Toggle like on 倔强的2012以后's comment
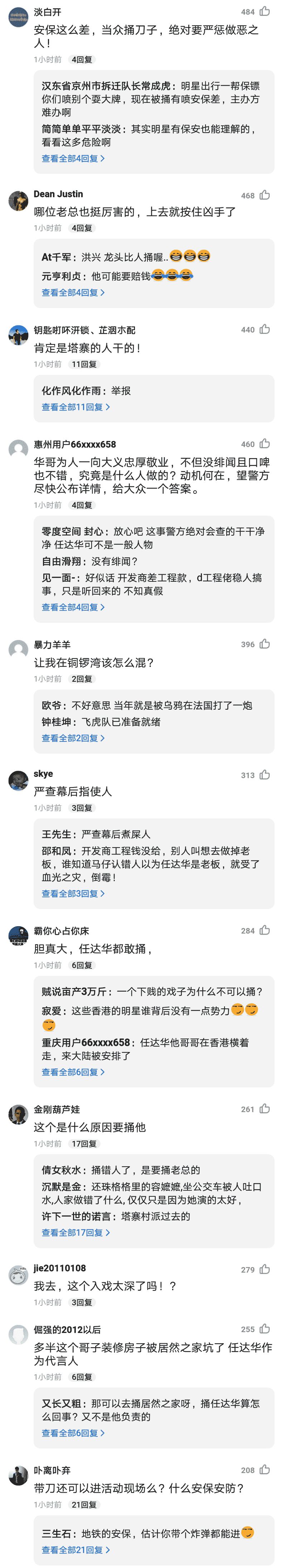The image size is (281, 1568). 265,1329
